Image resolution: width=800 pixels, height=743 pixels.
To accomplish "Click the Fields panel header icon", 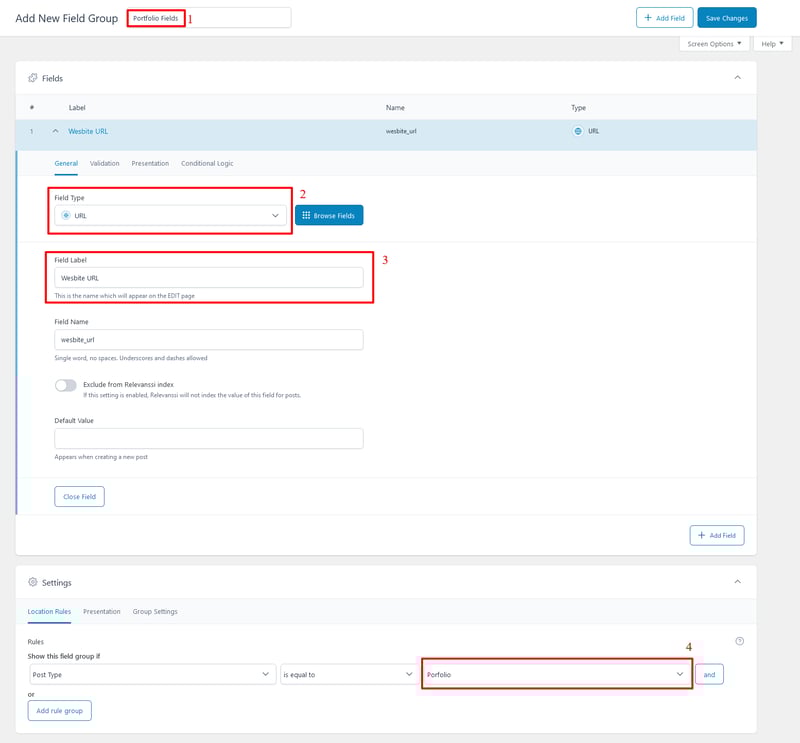I will 32,77.
